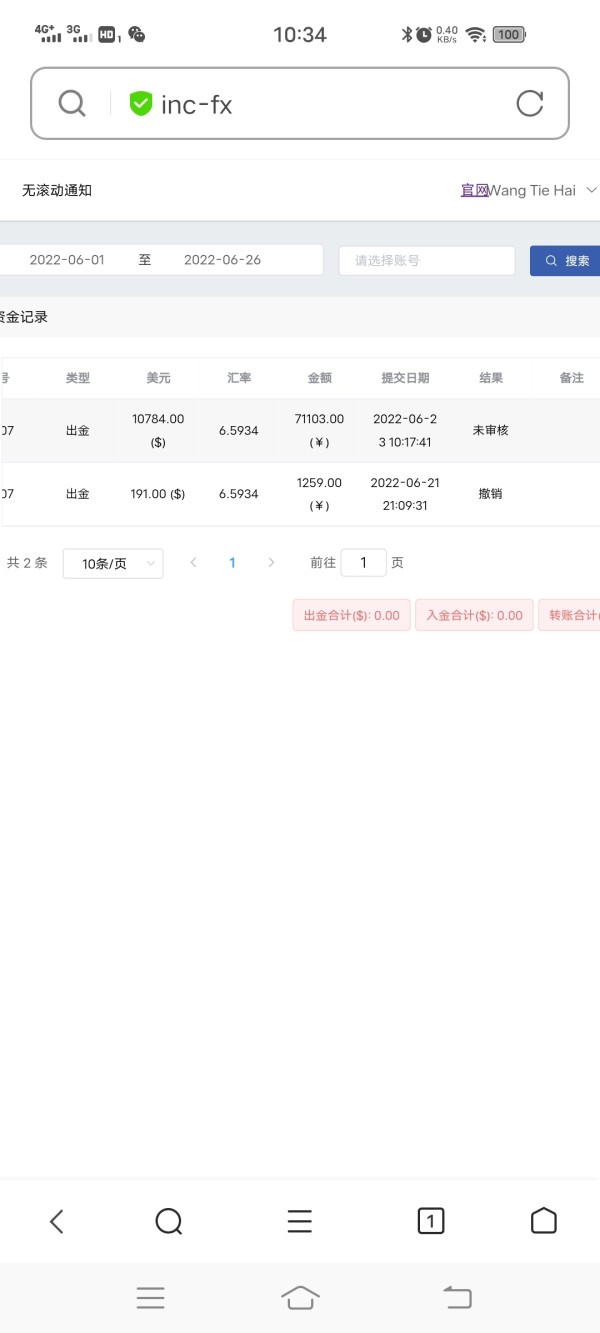Click 出金 type in the 10784.00 row
This screenshot has width=600, height=1333.
click(78, 430)
